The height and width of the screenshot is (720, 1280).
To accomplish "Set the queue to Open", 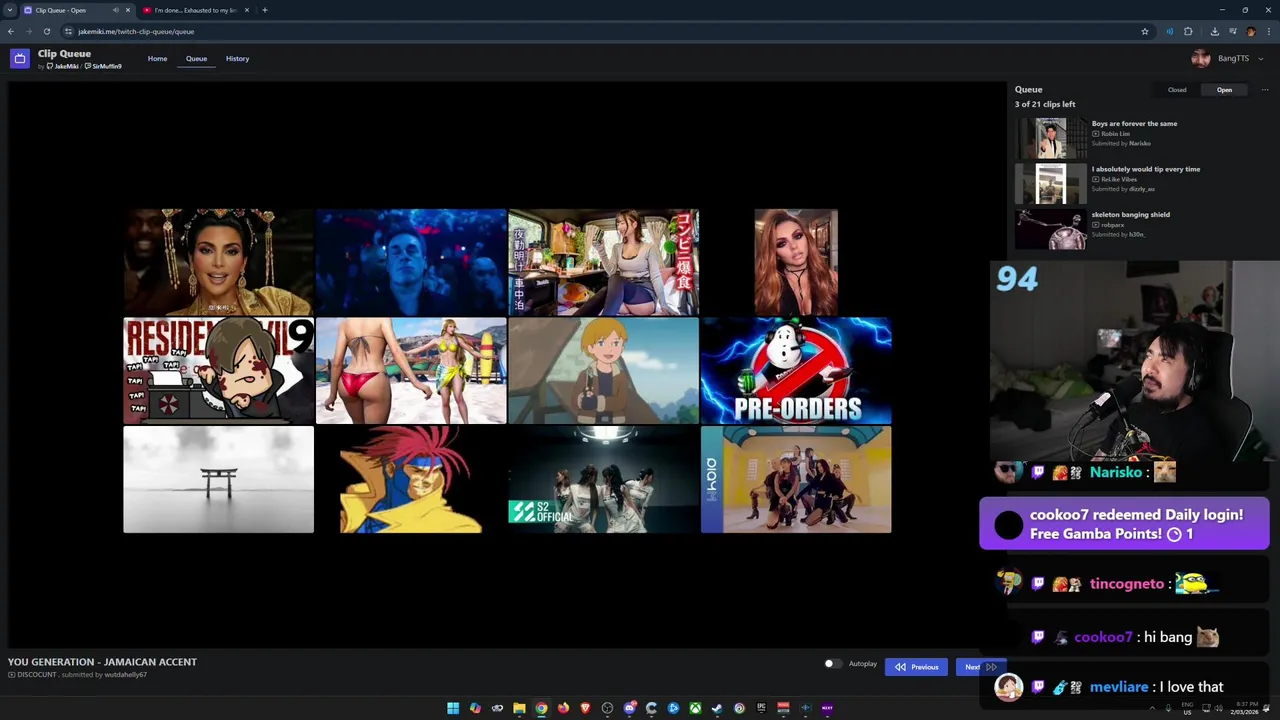I will 1224,90.
